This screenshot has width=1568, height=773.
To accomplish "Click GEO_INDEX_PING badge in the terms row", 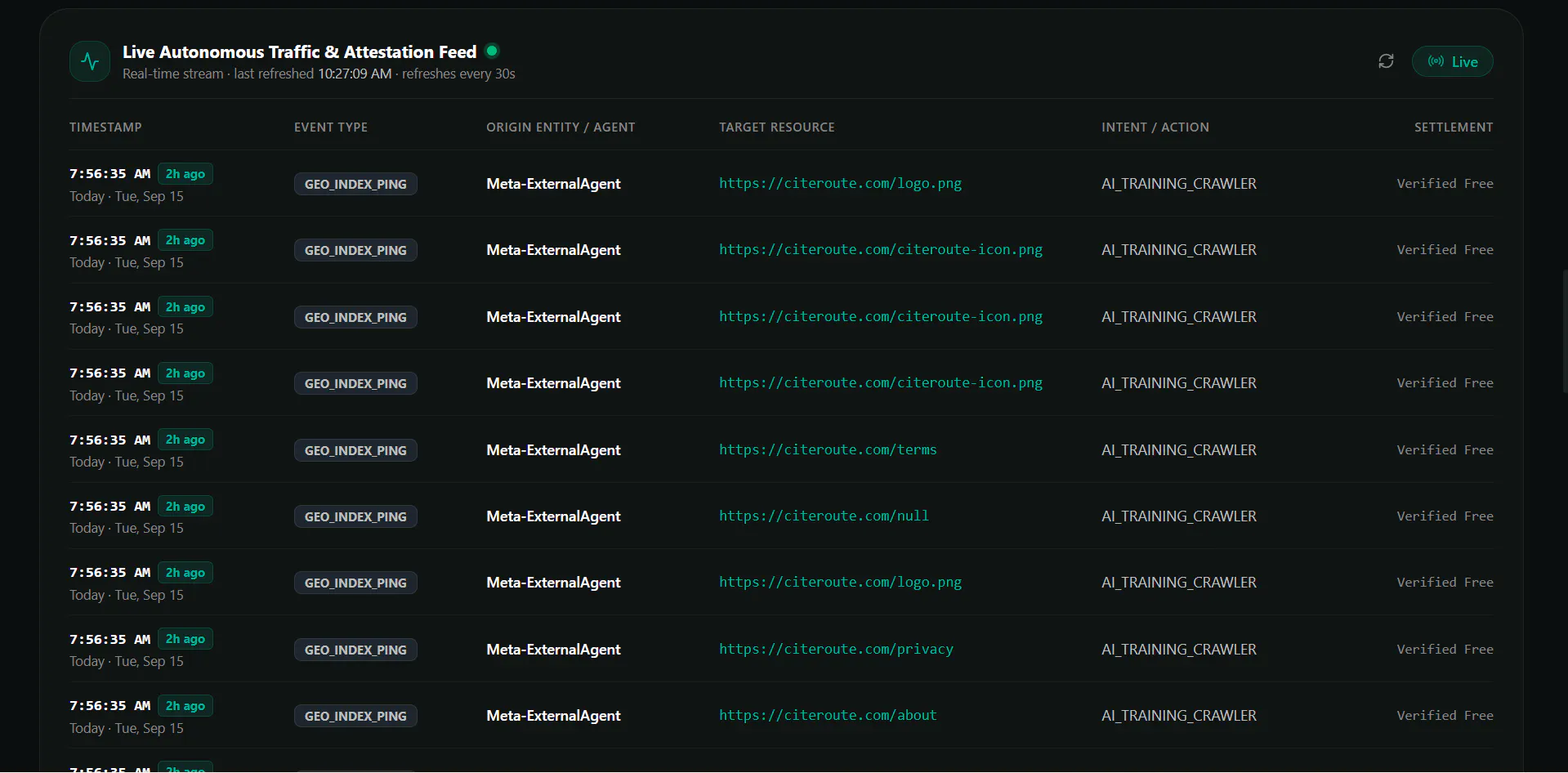I will coord(355,450).
